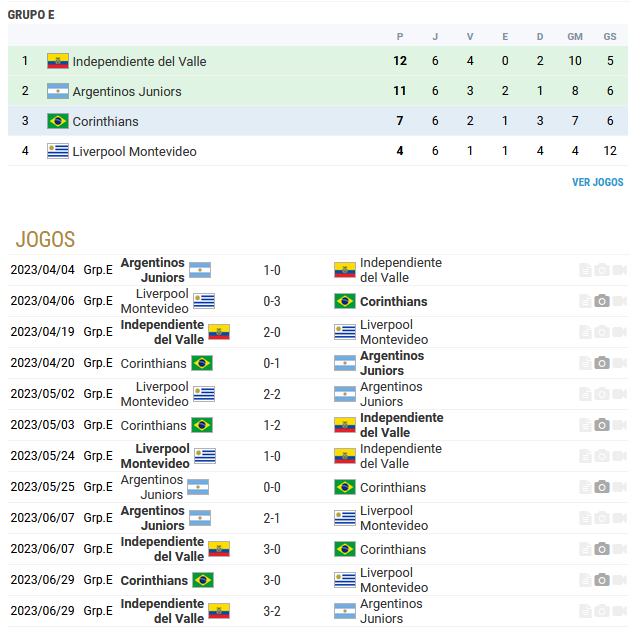Viewport: 630px width, 631px height.
Task: Click video icon for the 3-2 match
Action: coord(619,611)
